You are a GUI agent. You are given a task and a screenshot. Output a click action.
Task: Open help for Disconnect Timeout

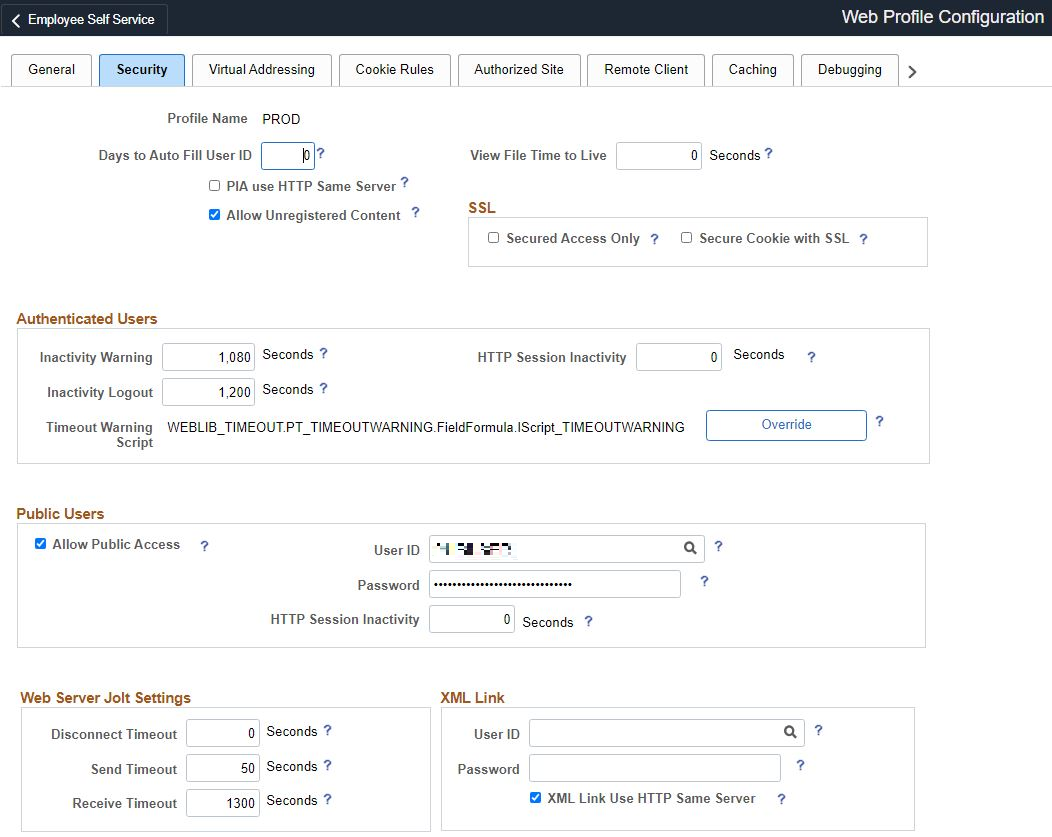coord(327,730)
